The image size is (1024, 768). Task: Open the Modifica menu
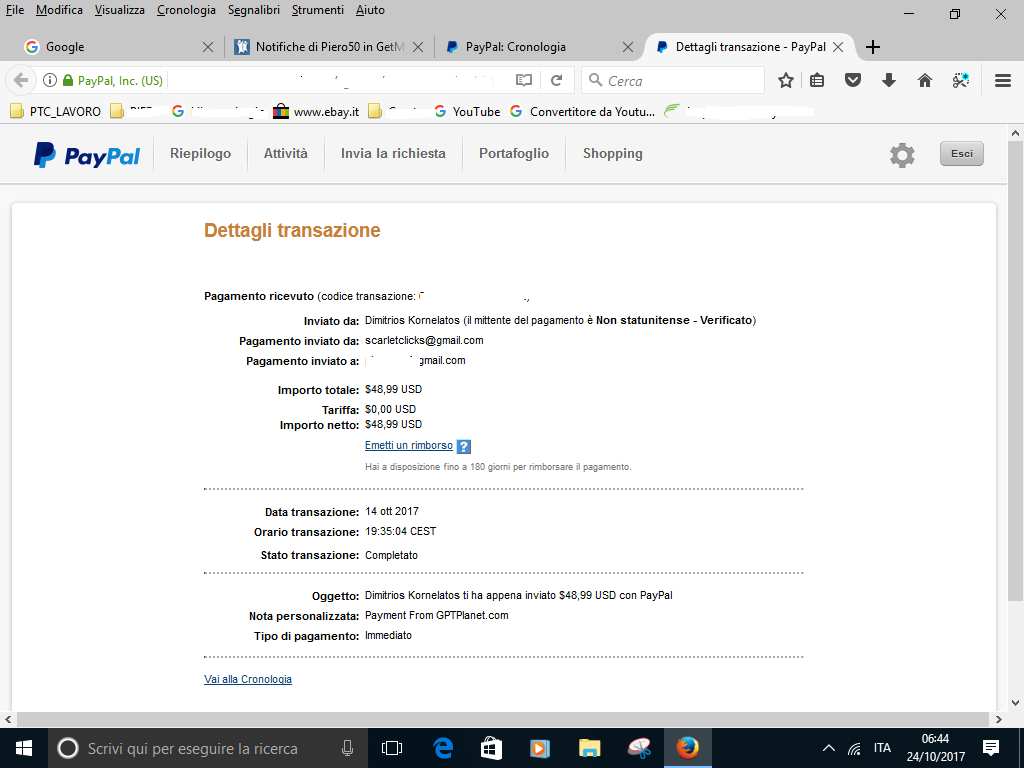click(59, 10)
